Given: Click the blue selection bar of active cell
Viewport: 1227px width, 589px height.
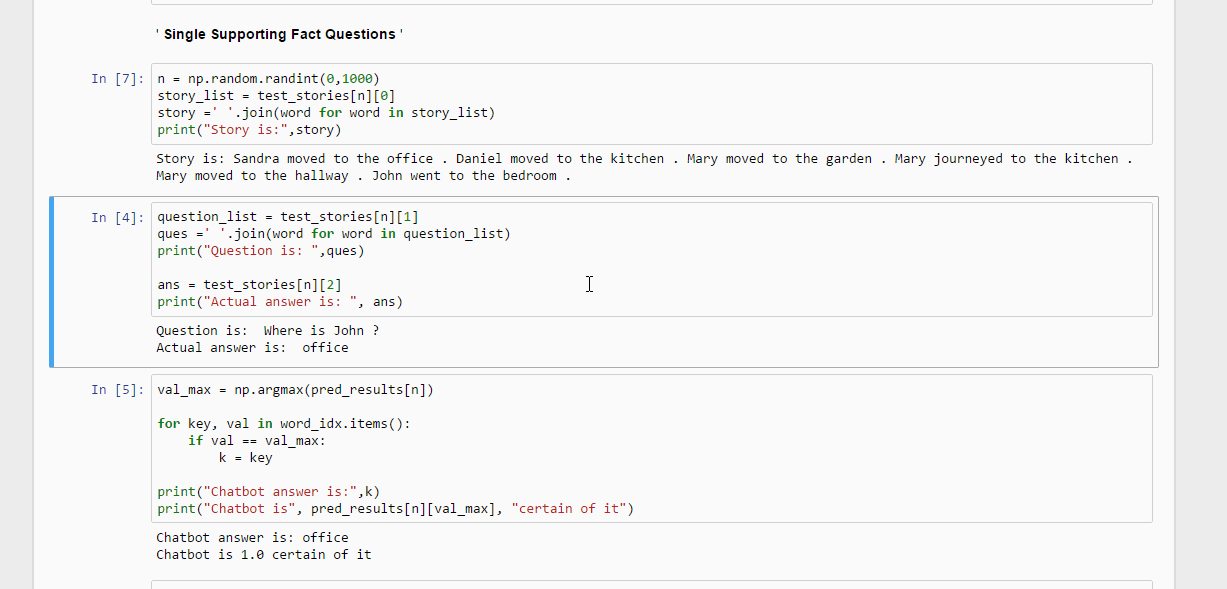Looking at the screenshot, I should tap(53, 282).
